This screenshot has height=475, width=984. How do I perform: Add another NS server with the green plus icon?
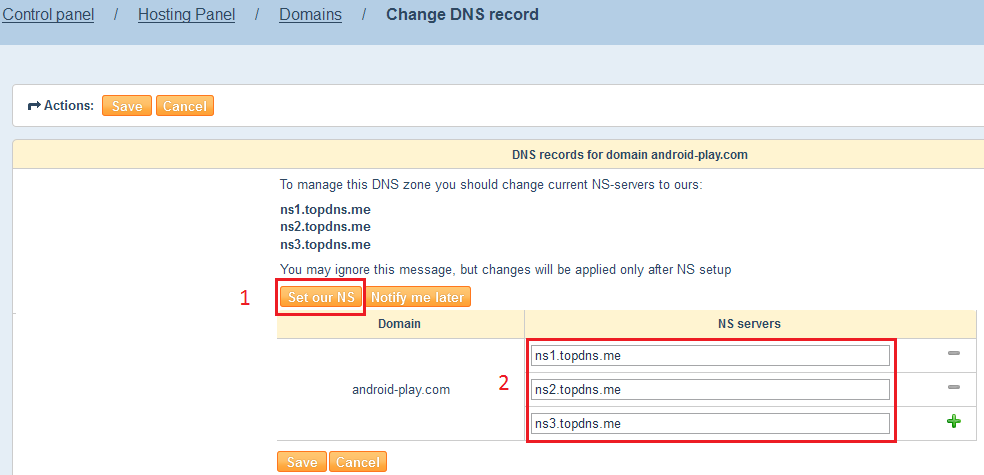(x=953, y=422)
